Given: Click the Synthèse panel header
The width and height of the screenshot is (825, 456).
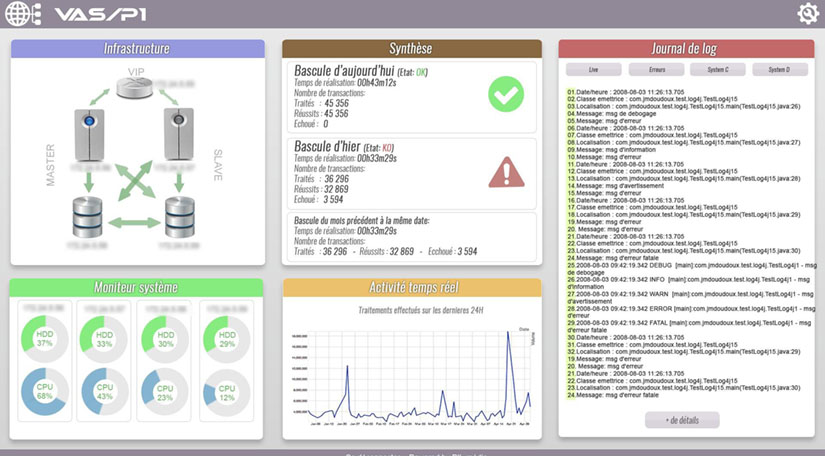Looking at the screenshot, I should pyautogui.click(x=412, y=48).
